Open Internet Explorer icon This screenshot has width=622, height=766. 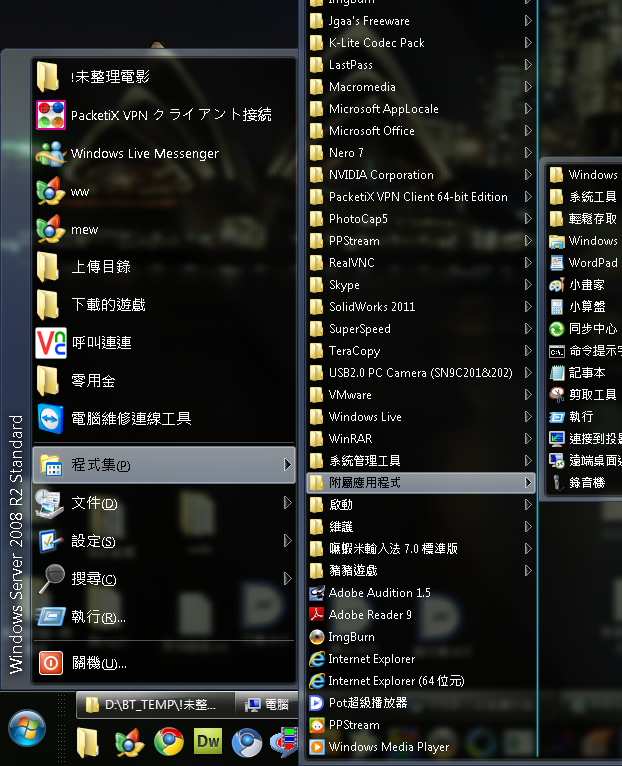click(x=317, y=659)
